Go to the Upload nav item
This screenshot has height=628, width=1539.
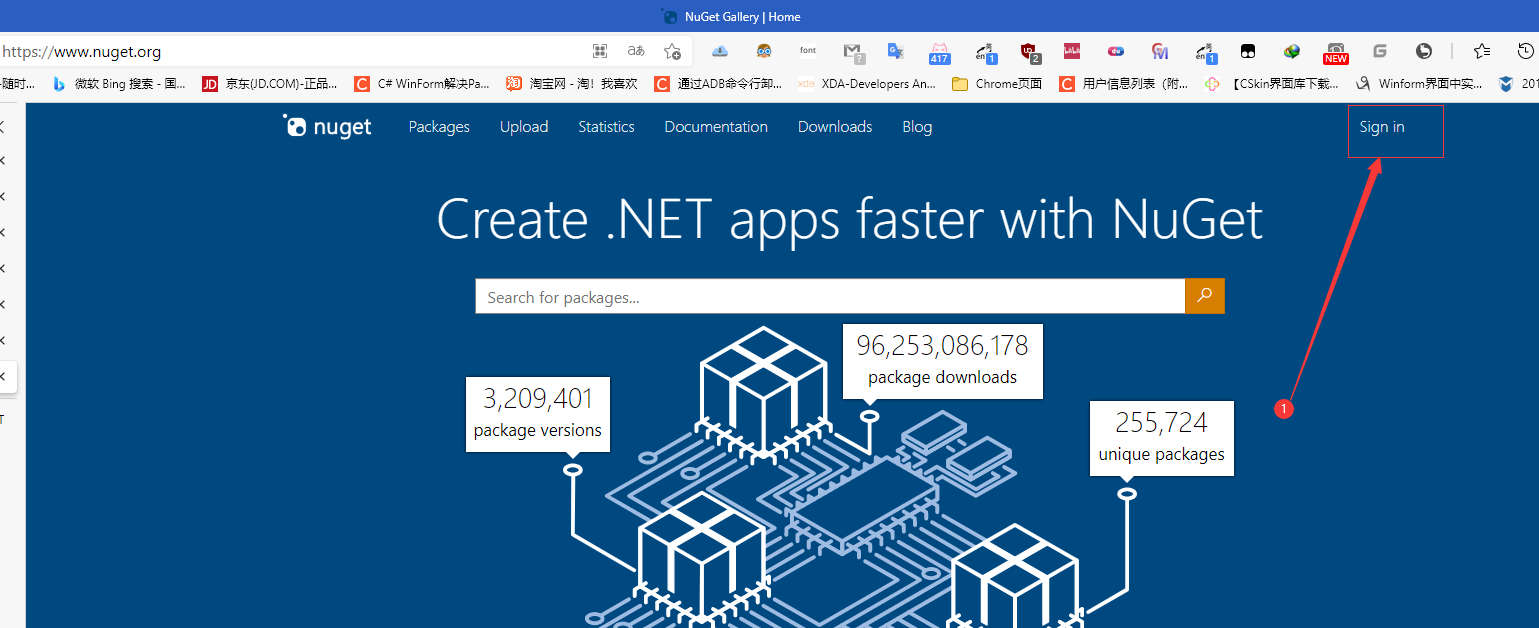[x=524, y=127]
